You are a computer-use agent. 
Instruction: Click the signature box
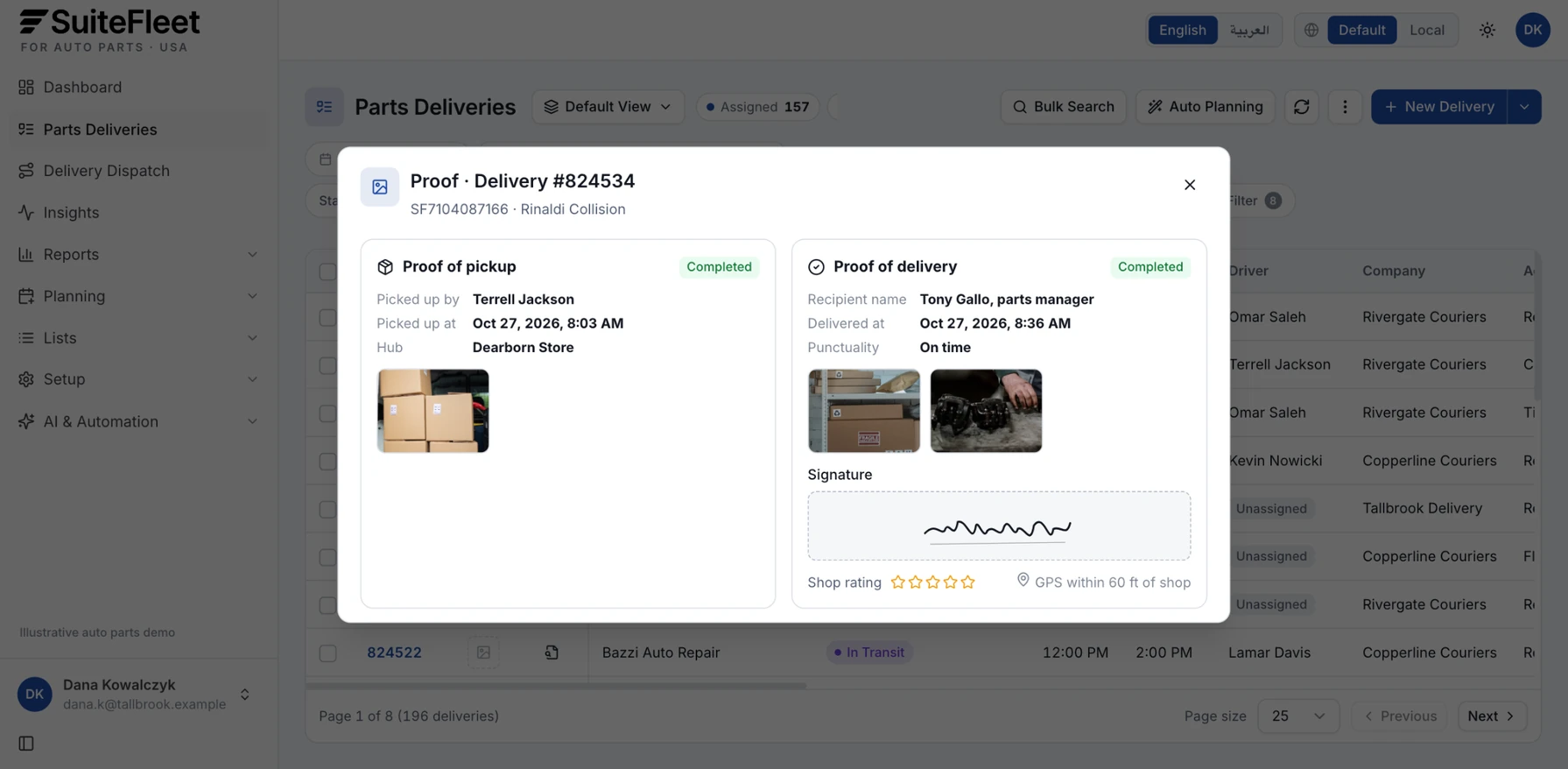point(999,526)
